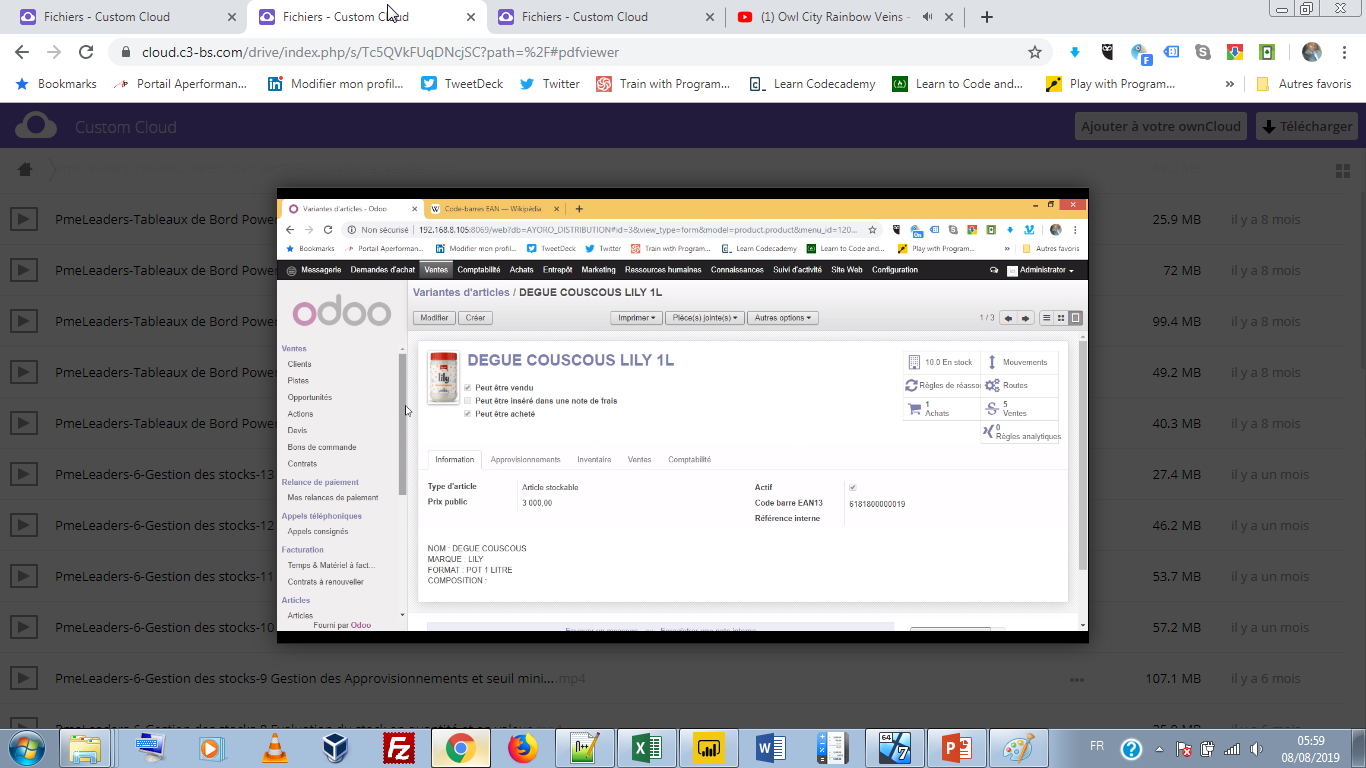Bookmark this page with the star icon
This screenshot has height=768, width=1366.
pyautogui.click(x=1035, y=52)
